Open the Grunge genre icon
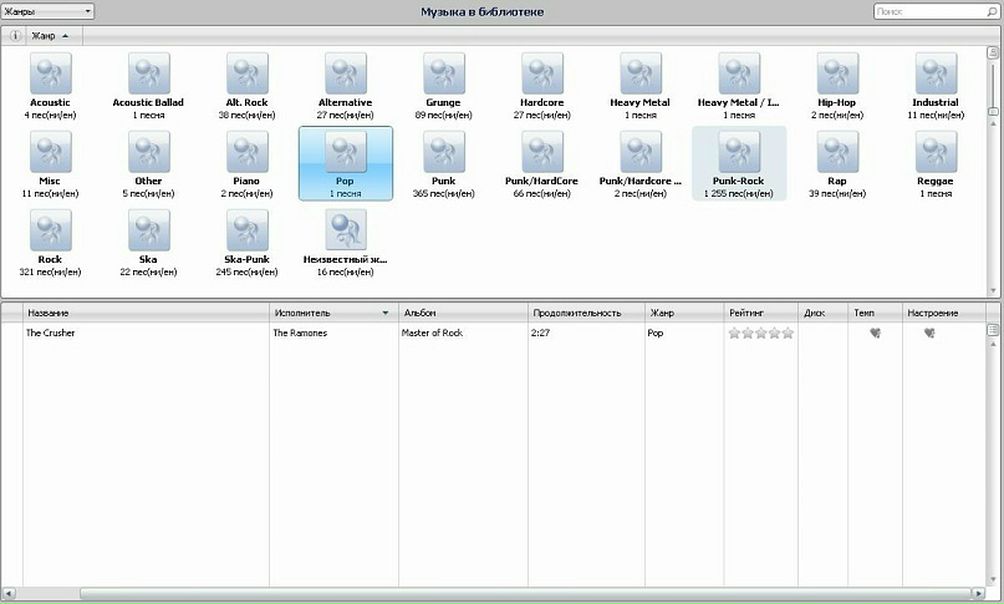The height and width of the screenshot is (604, 1004). [444, 75]
